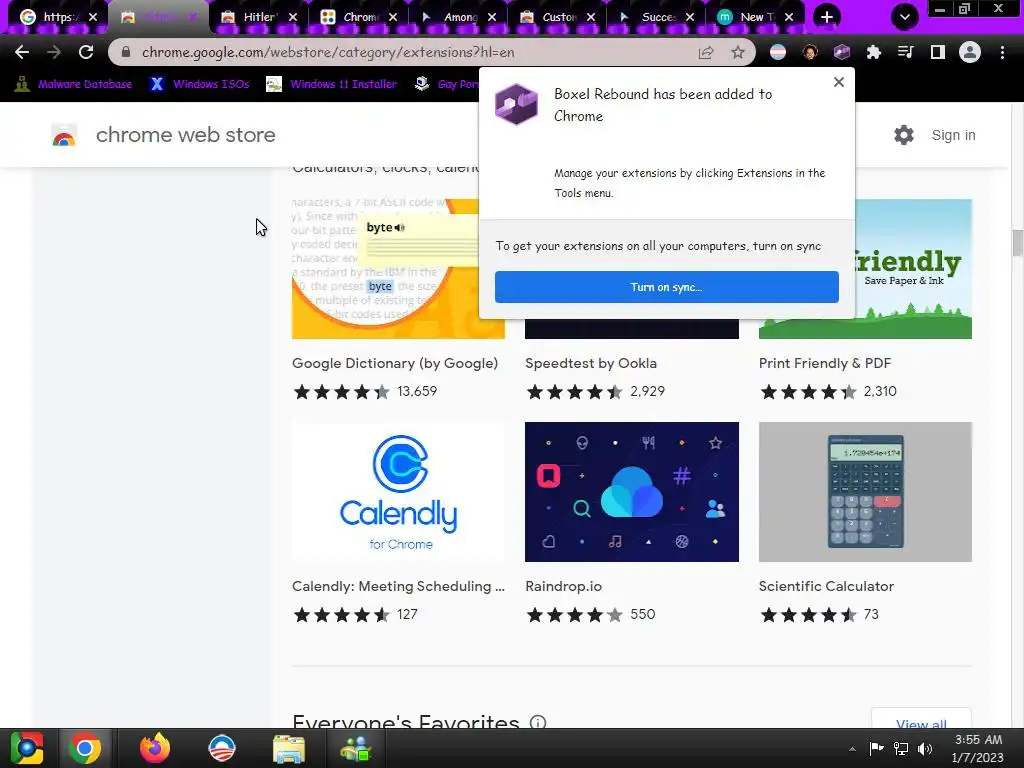Click the share page icon in the address bar
This screenshot has width=1024, height=768.
(x=706, y=52)
